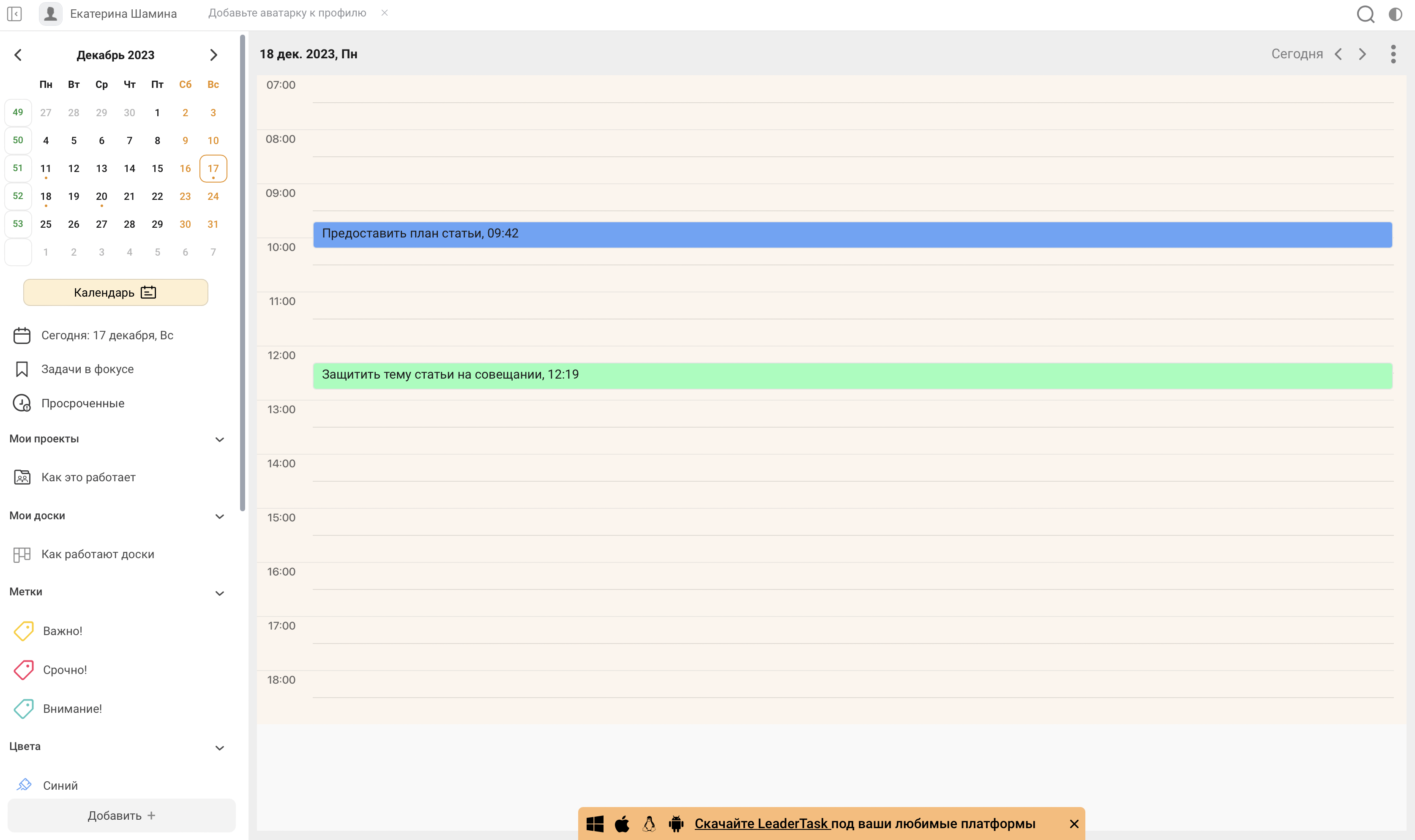The height and width of the screenshot is (840, 1415).
Task: Select the Синий color filter
Action: pyautogui.click(x=60, y=785)
